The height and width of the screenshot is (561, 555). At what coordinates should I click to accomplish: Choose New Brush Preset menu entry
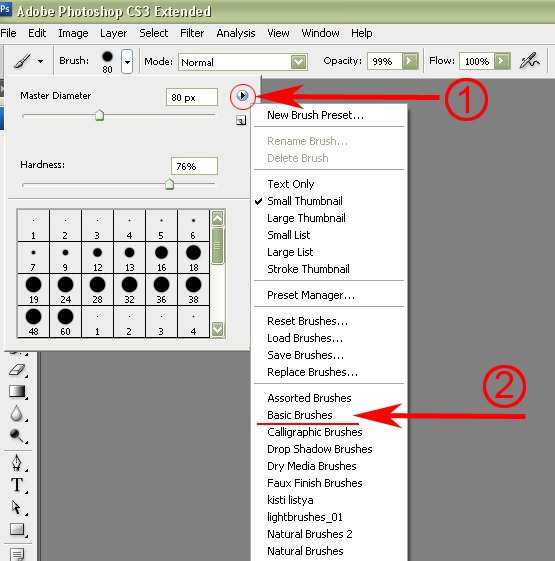point(315,115)
